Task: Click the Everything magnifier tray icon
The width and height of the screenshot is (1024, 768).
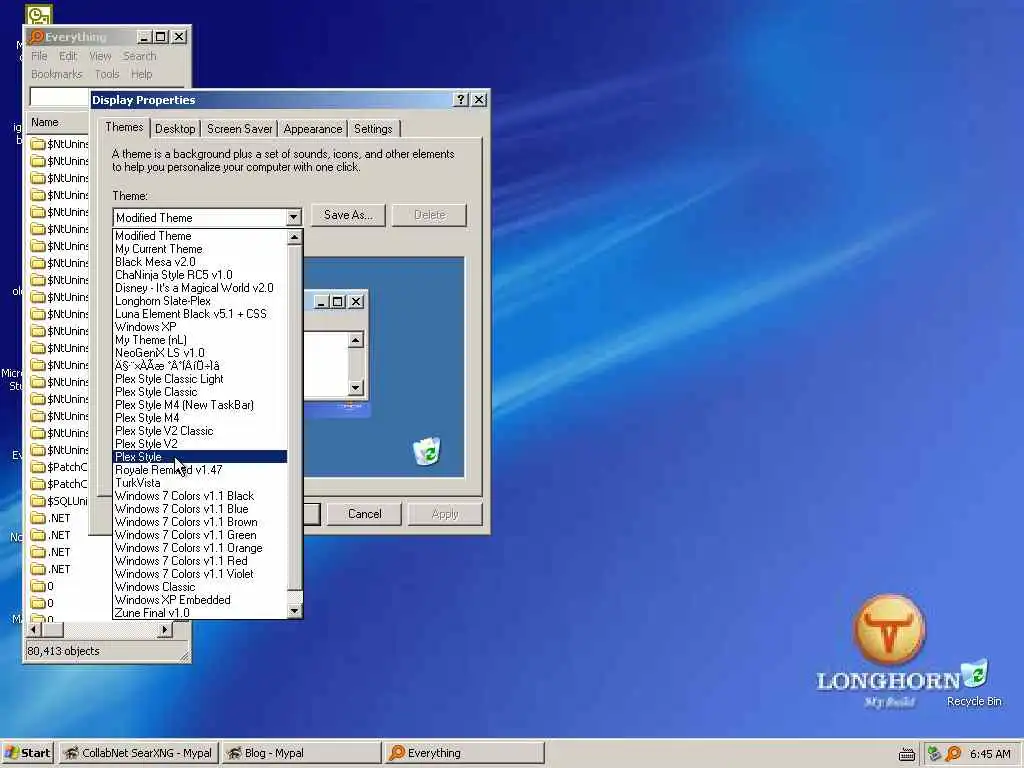Action: [953, 754]
